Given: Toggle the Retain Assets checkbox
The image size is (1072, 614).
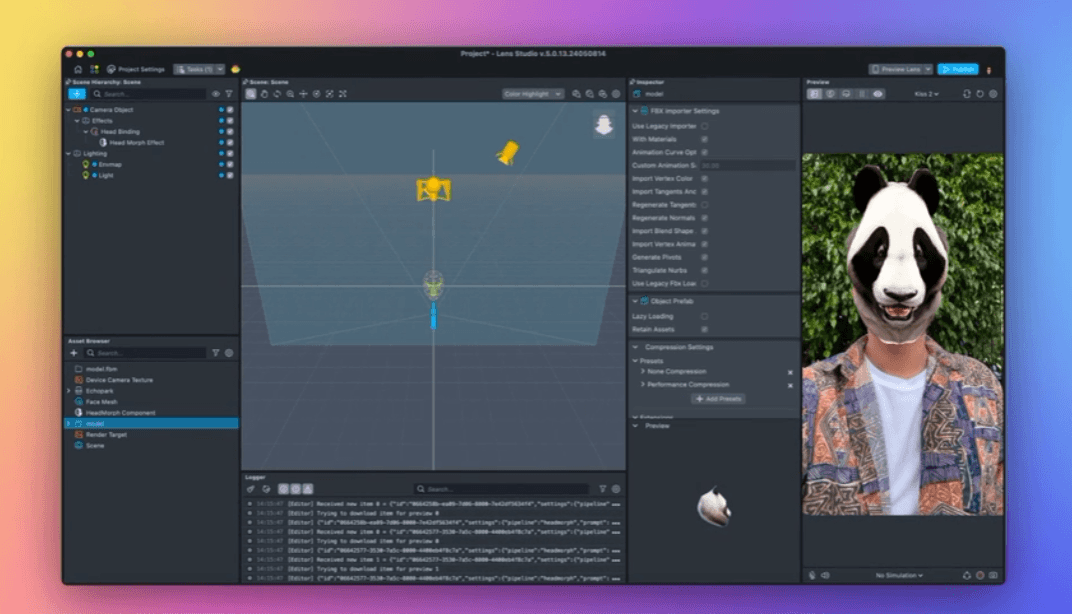Looking at the screenshot, I should (x=704, y=329).
